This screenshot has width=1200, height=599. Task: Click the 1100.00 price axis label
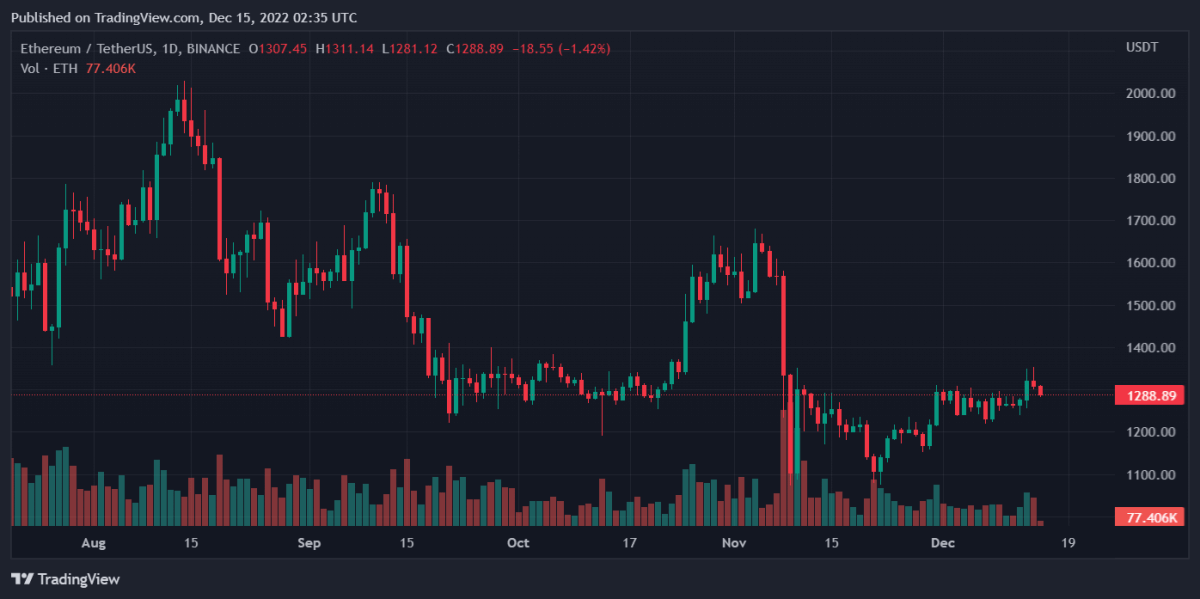pos(1149,475)
